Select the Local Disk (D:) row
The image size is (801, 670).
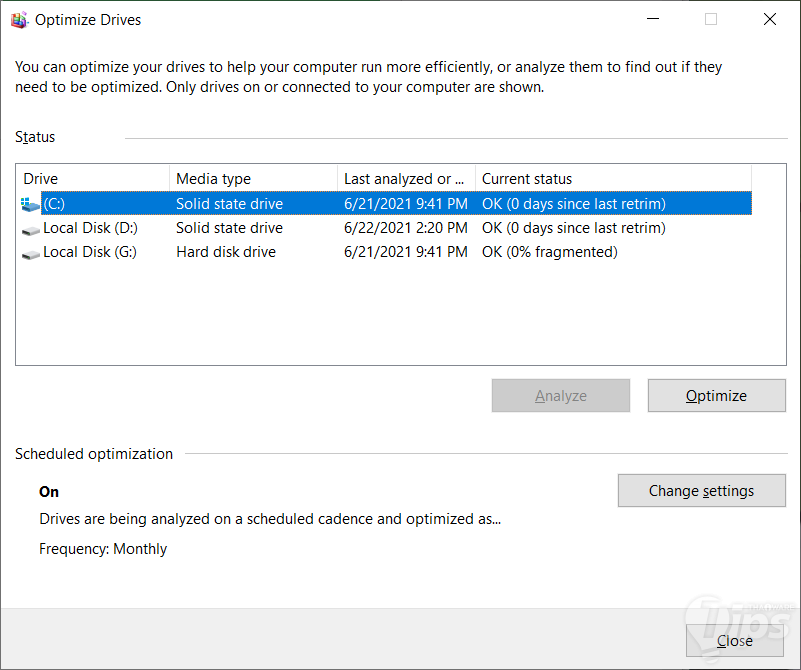(90, 228)
